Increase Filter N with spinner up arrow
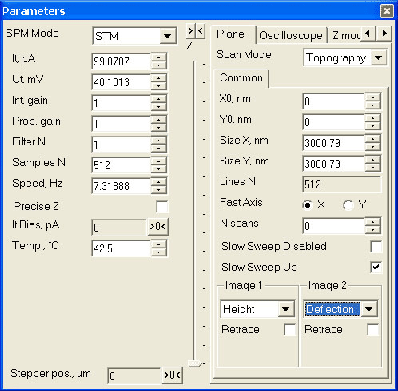398x391 pixels. pos(159,140)
